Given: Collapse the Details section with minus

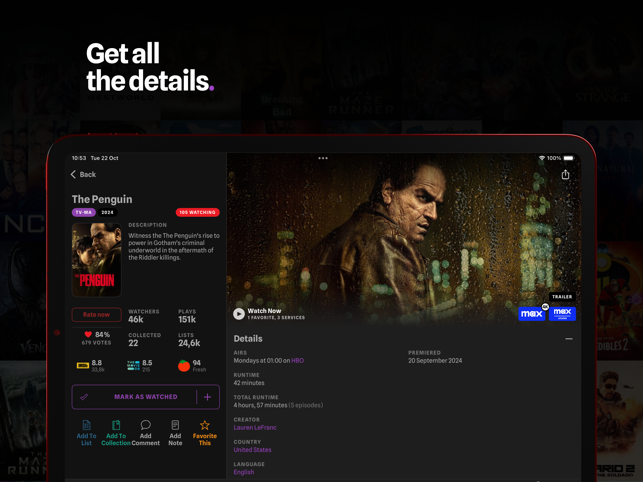Looking at the screenshot, I should (x=569, y=339).
